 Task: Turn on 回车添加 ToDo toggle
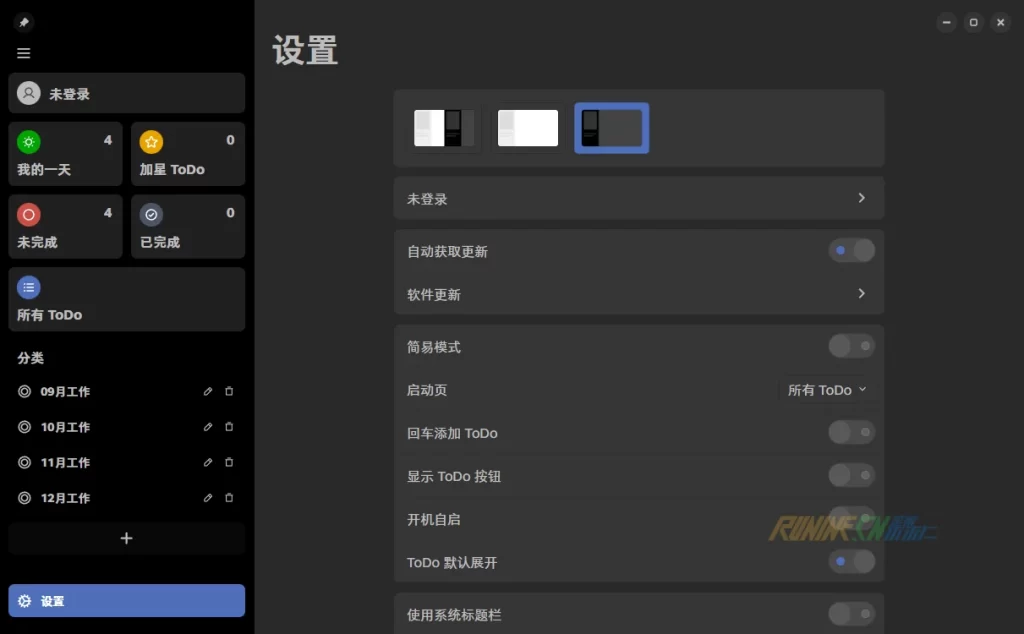[x=851, y=433]
